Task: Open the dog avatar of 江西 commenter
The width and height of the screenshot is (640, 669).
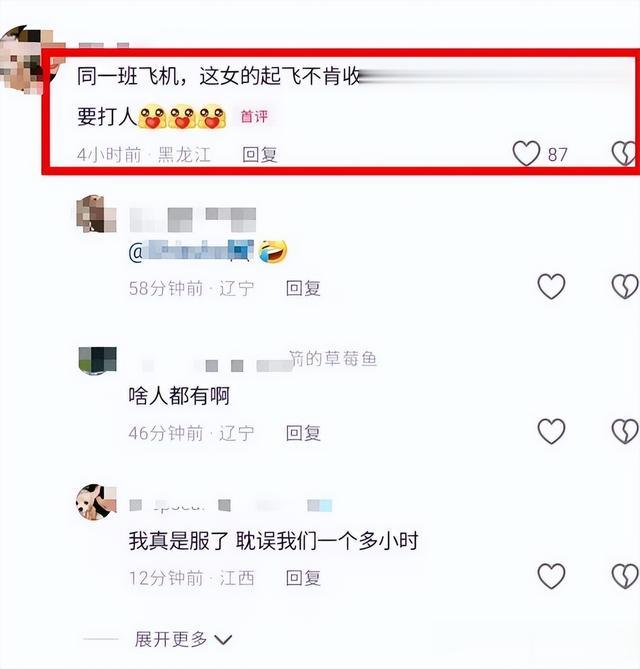Action: pyautogui.click(x=96, y=502)
